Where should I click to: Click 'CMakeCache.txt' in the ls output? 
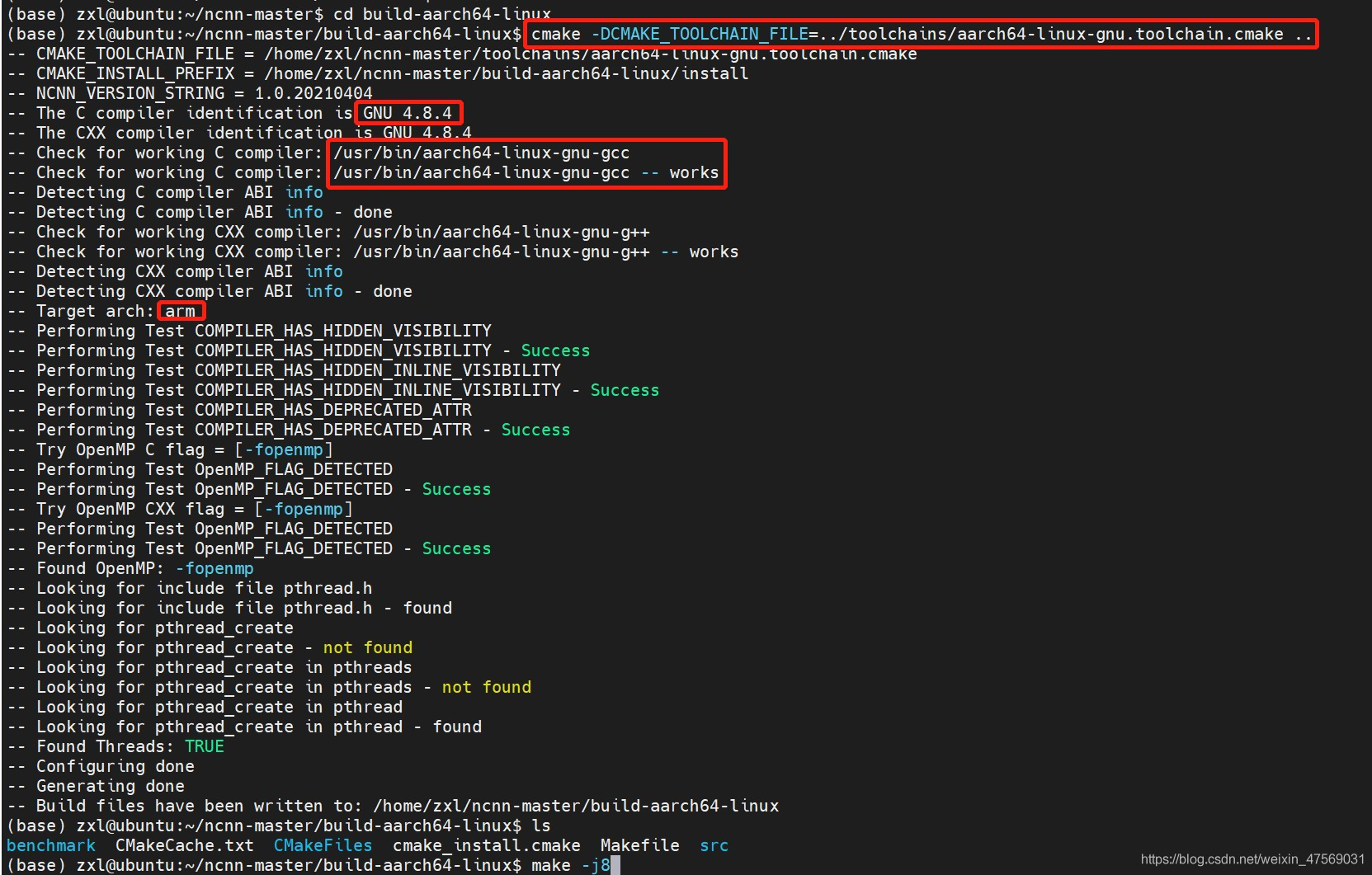pyautogui.click(x=185, y=845)
